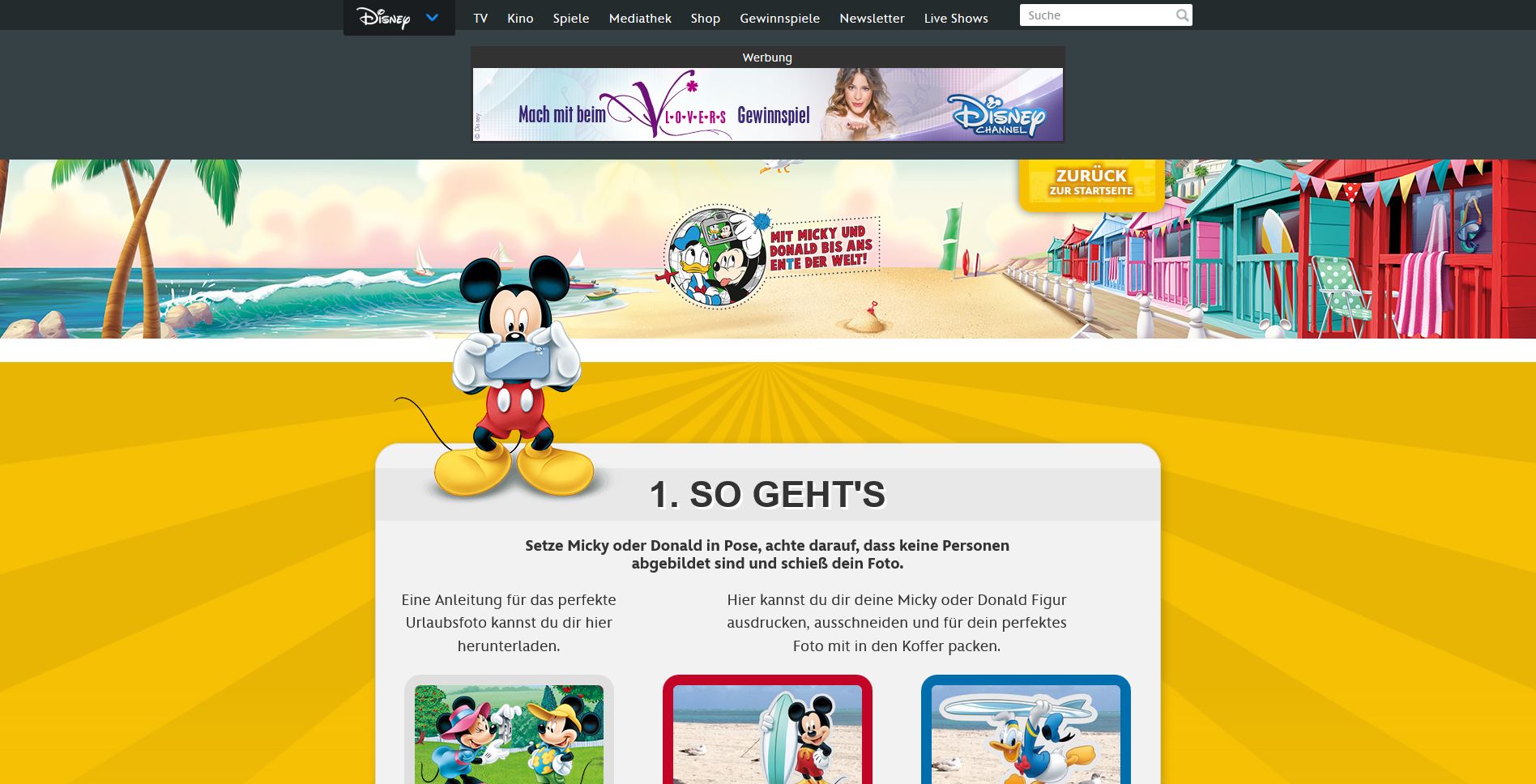Click Mickey Mouse figure holding the camera
Screen dimensions: 1536x784
[514, 377]
